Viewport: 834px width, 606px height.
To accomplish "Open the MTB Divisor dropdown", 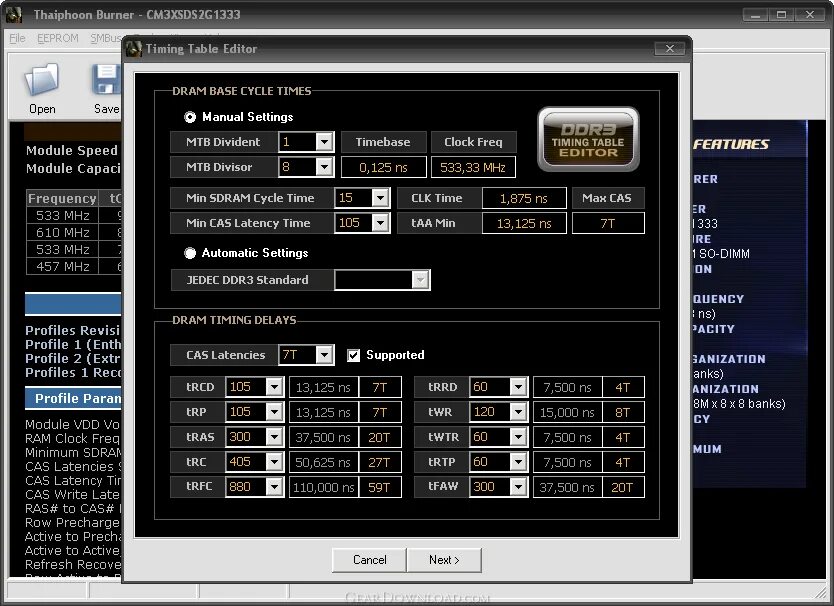I will 324,167.
